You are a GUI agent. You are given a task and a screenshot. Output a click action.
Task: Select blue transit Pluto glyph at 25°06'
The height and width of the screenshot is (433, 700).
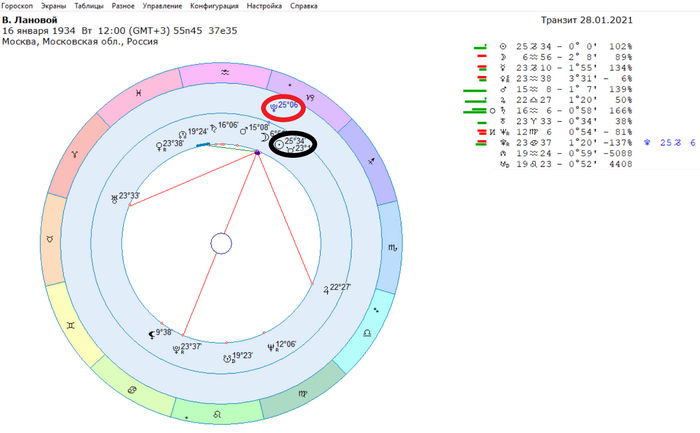(x=273, y=108)
